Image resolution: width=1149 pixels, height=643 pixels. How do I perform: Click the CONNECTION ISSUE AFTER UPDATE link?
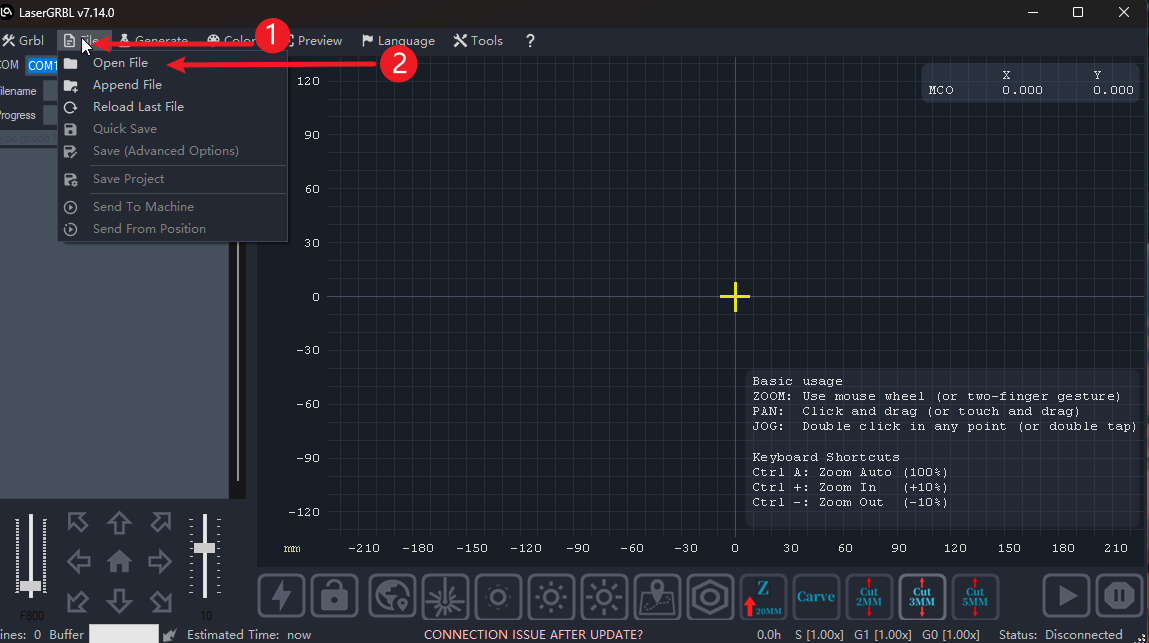pos(533,635)
